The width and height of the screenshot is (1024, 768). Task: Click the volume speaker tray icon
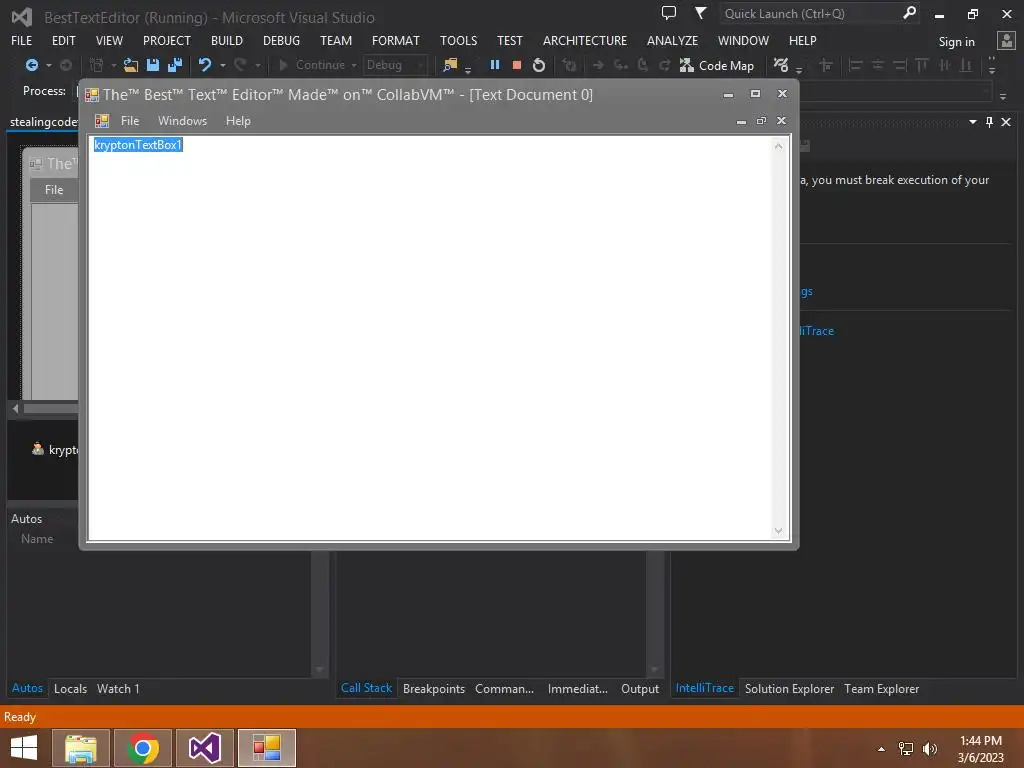click(x=930, y=748)
